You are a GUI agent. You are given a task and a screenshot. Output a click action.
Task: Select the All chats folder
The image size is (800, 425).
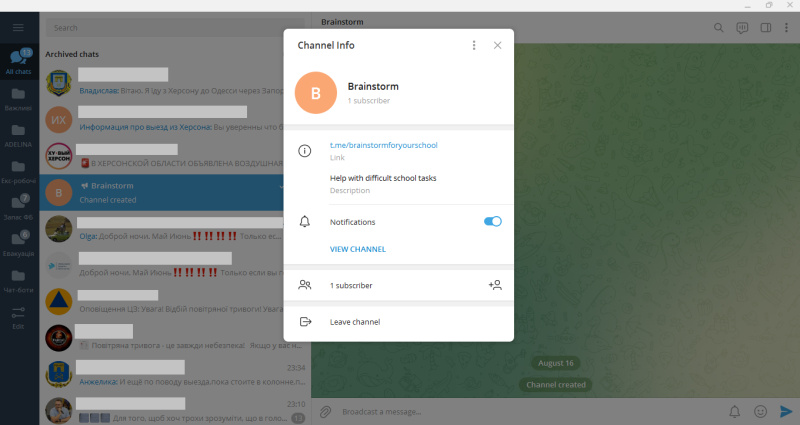pos(19,62)
